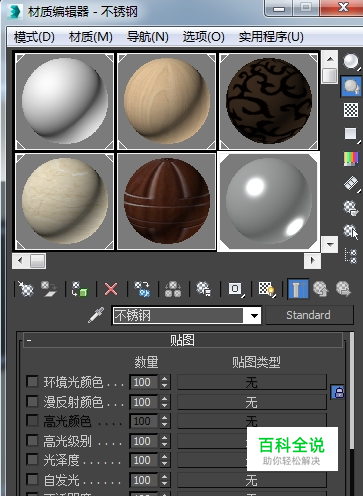Open the Material/Map Navigator icon
This screenshot has width=363, height=496.
pyautogui.click(x=351, y=256)
